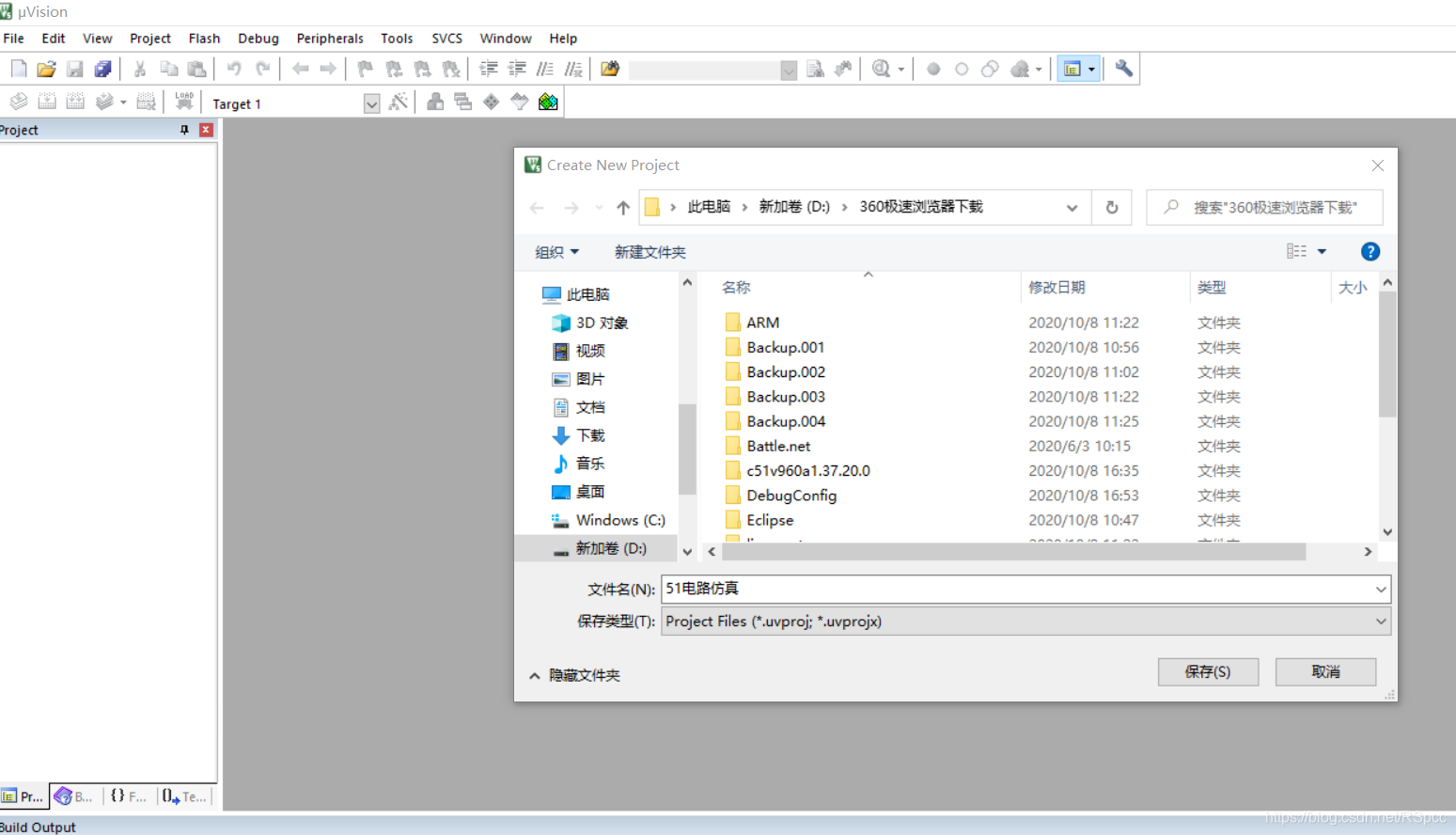
Task: Open the Flash menu
Action: click(x=204, y=39)
